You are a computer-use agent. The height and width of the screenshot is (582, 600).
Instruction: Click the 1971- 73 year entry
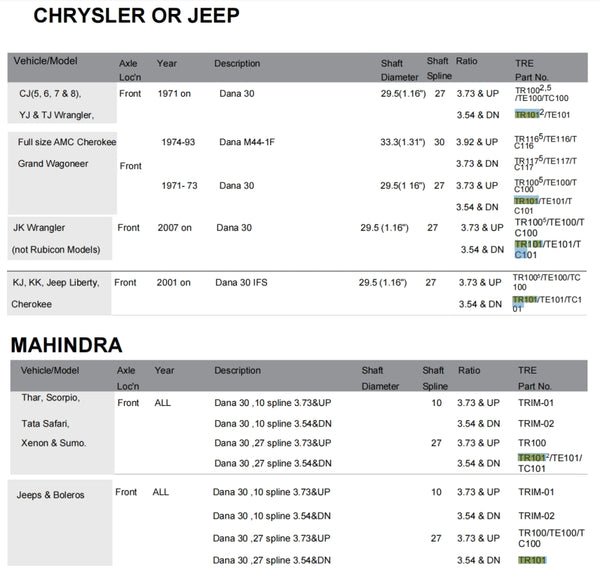181,185
